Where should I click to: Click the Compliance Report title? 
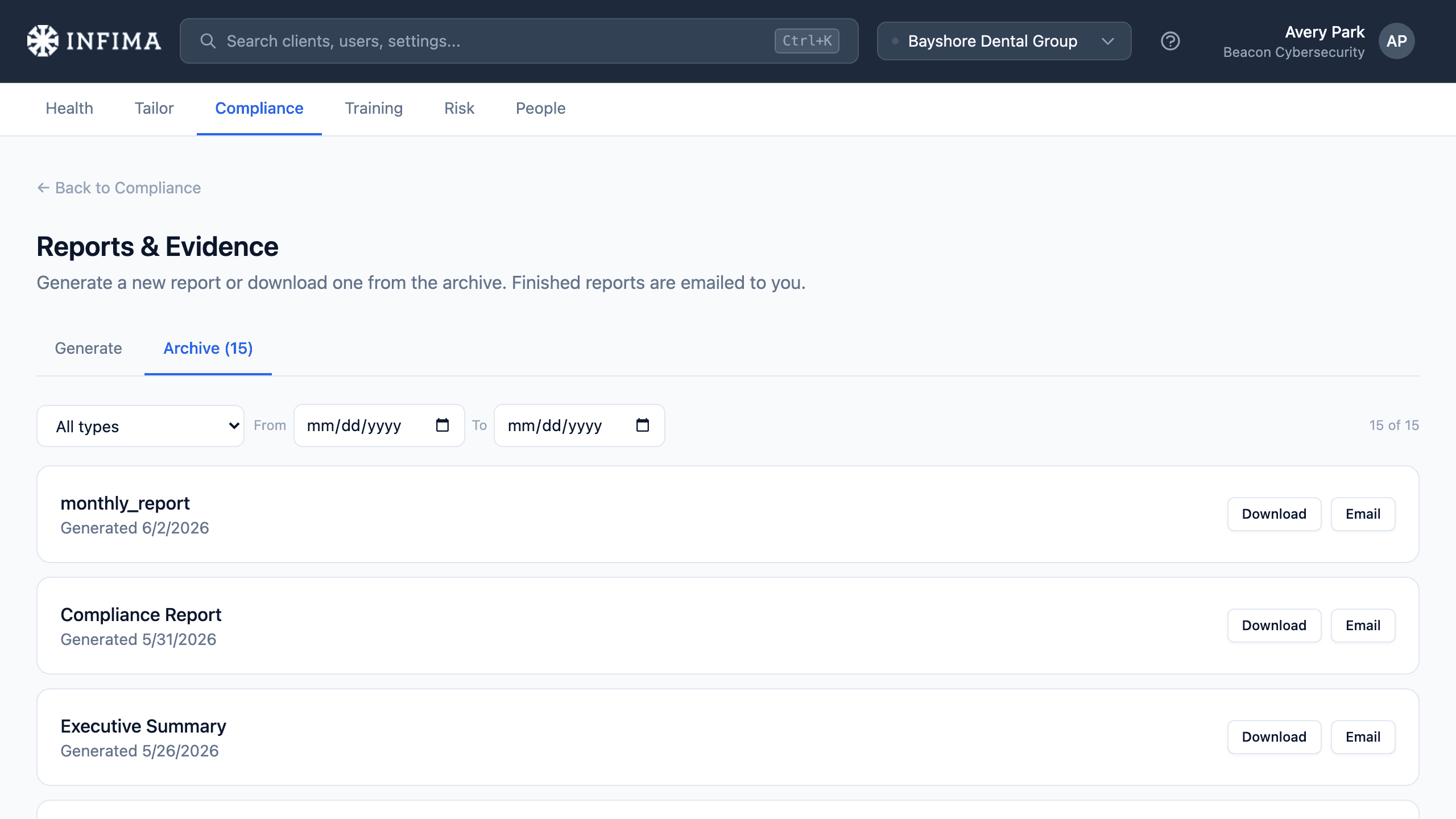[x=141, y=615]
